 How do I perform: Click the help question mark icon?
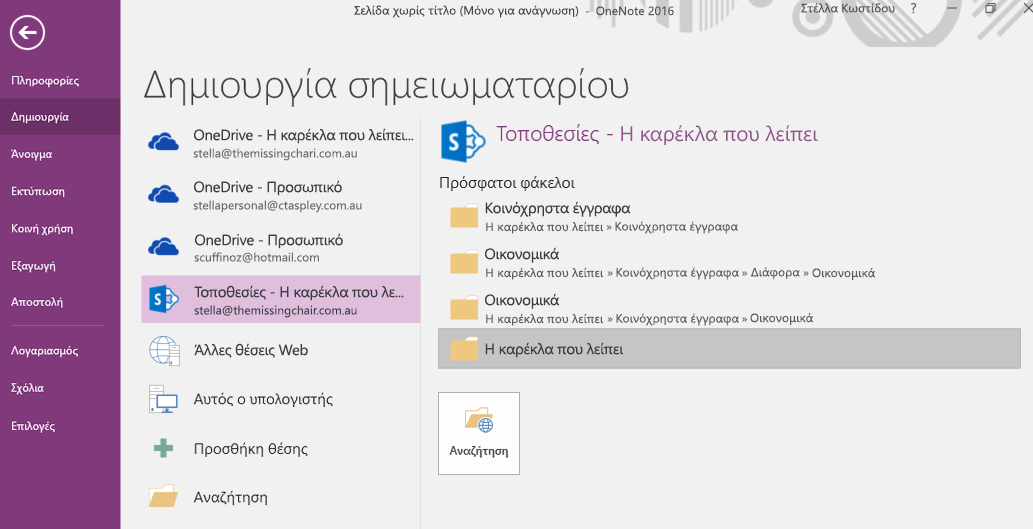[913, 9]
